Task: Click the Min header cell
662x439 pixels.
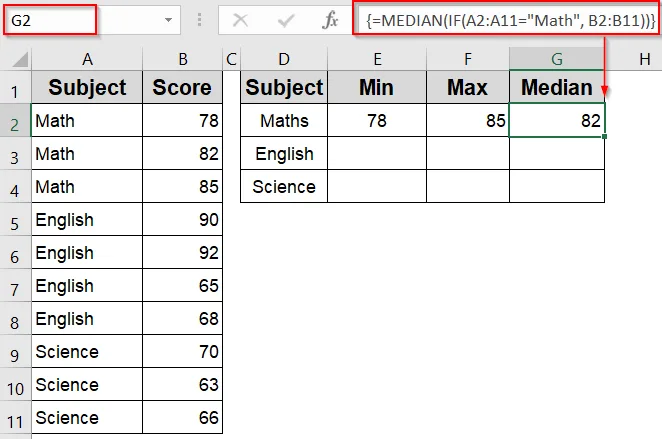Action: 377,87
